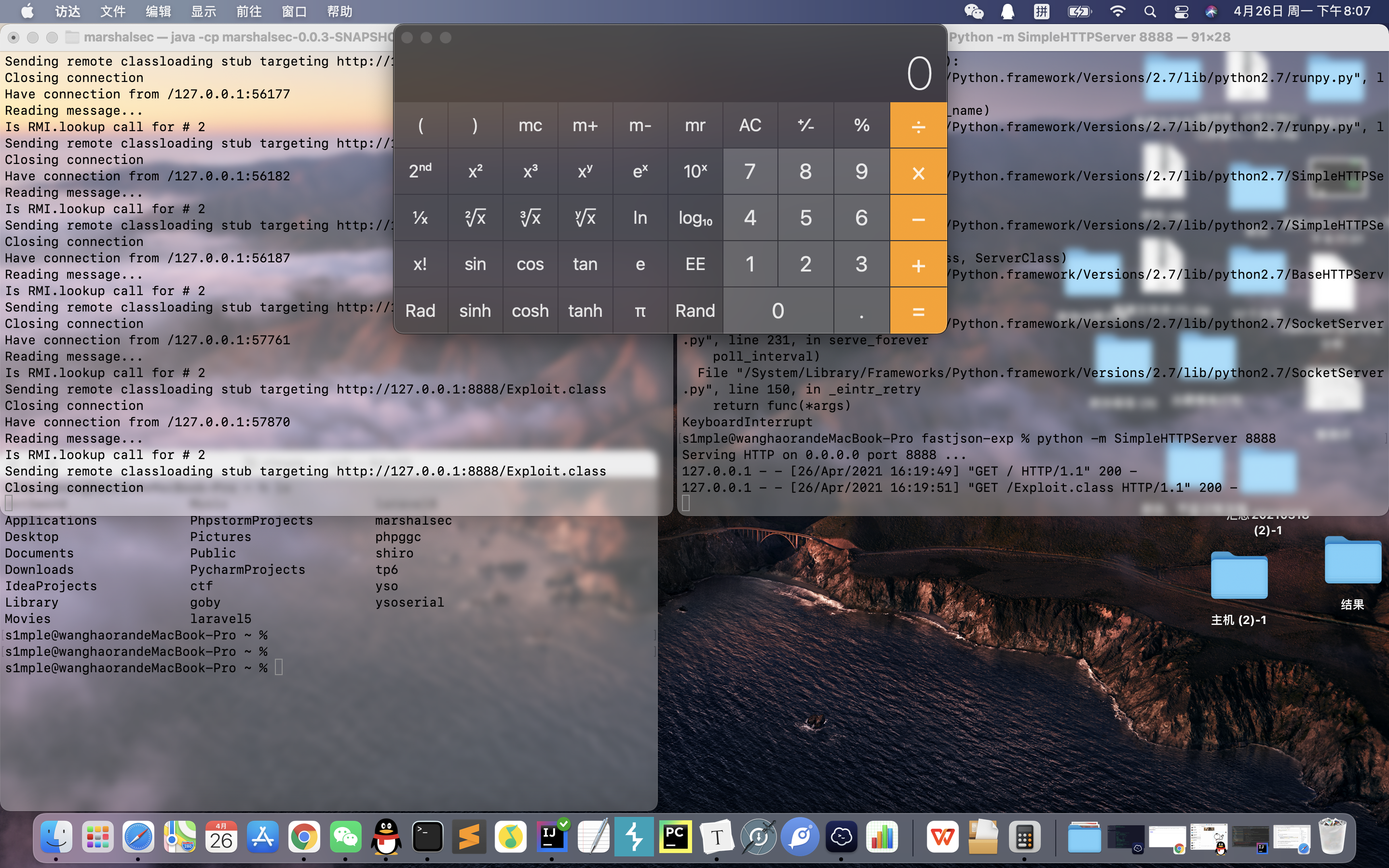Screen dimensions: 1389x868
Task: Show Wi-Fi status in menu bar
Action: click(1117, 12)
